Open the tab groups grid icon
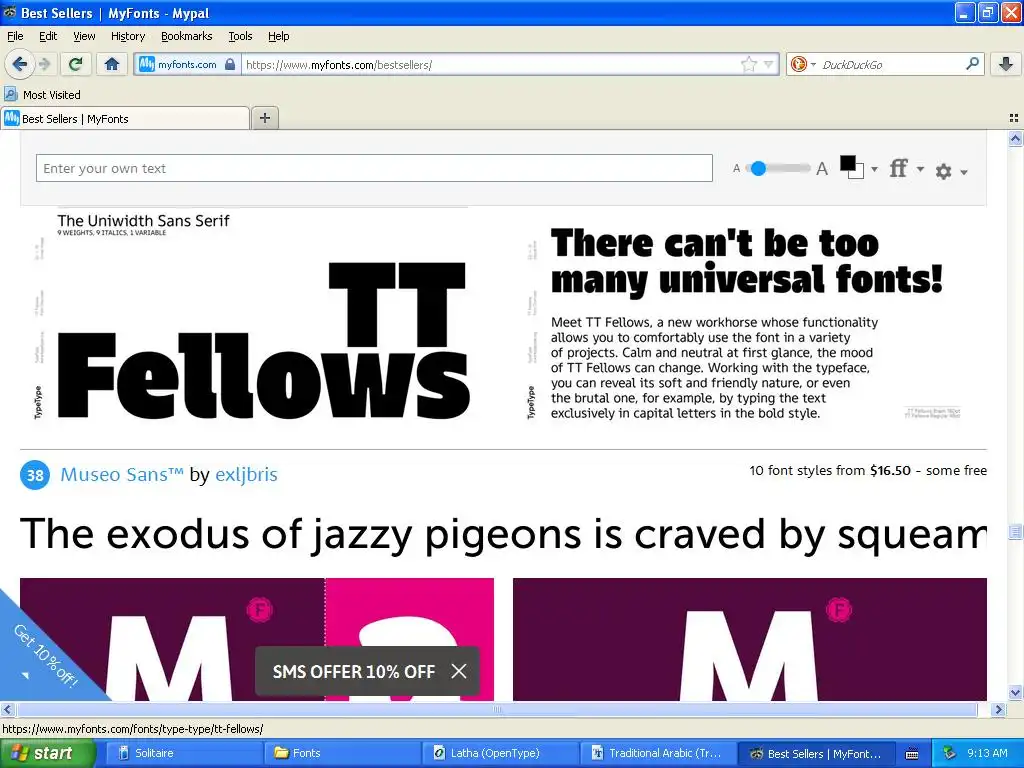The width and height of the screenshot is (1024, 768). (x=1014, y=118)
